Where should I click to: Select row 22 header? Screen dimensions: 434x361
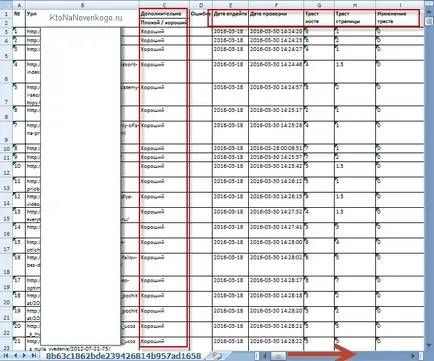tap(6, 329)
